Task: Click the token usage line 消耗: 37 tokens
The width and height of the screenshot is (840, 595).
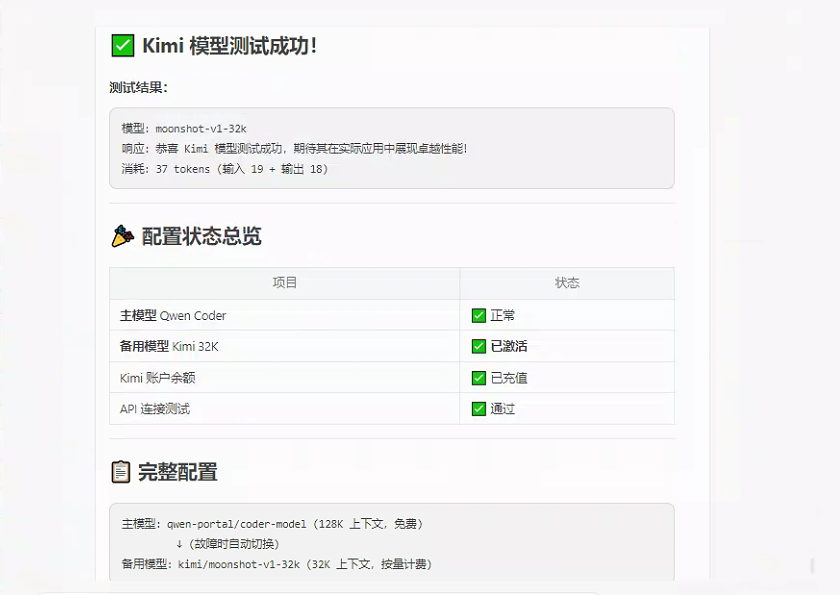Action: [224, 169]
